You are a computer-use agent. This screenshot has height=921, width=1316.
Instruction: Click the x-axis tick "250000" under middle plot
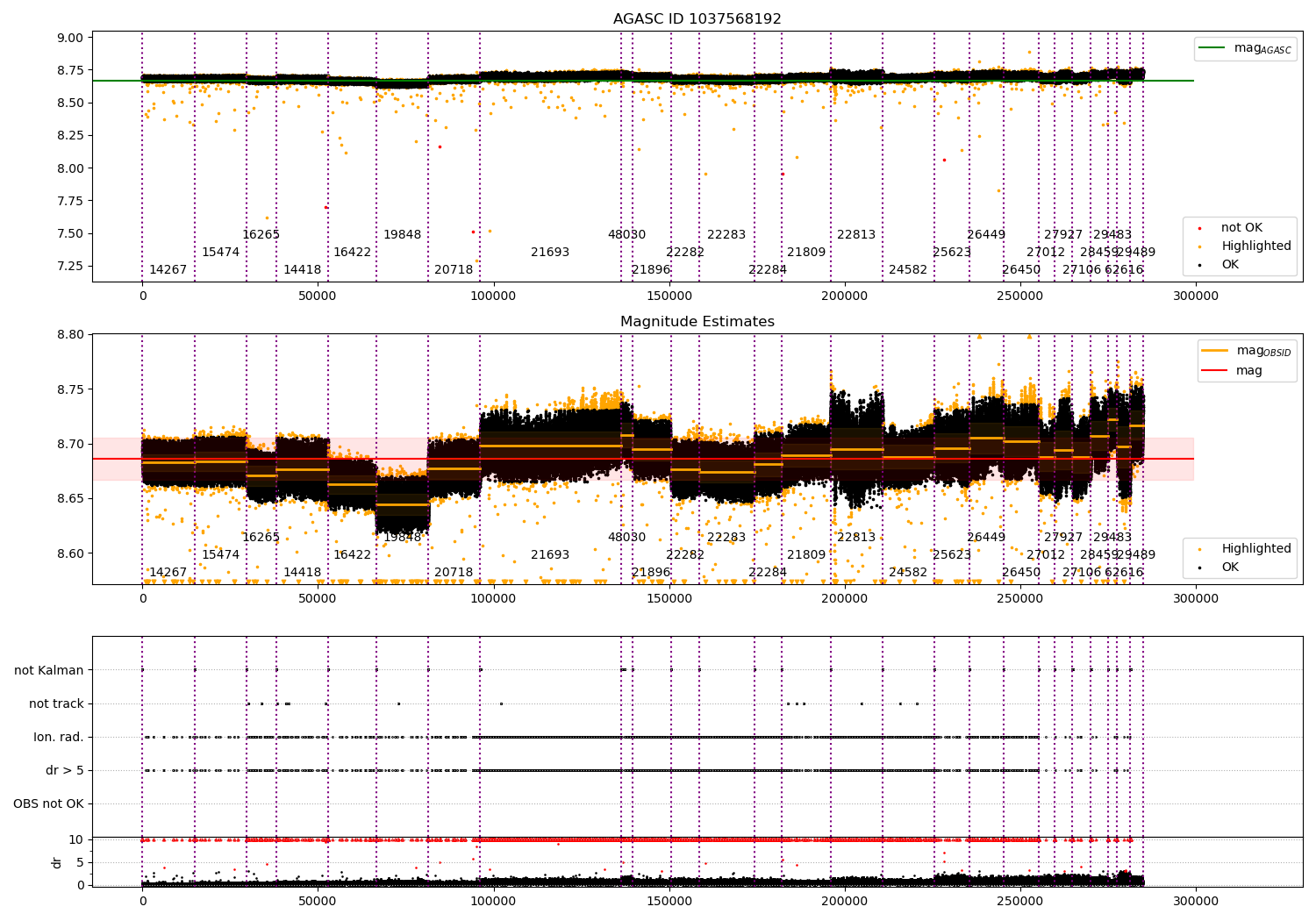click(x=1020, y=599)
